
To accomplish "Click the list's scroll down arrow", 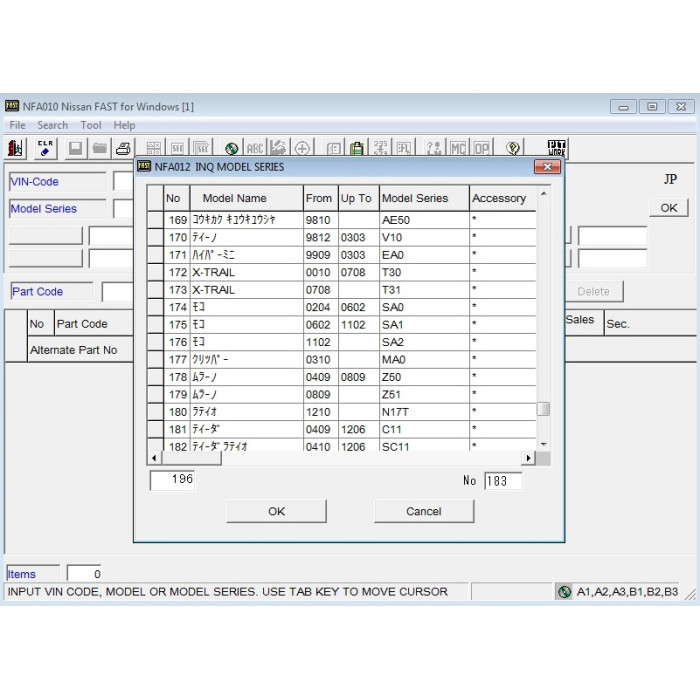I will (543, 444).
